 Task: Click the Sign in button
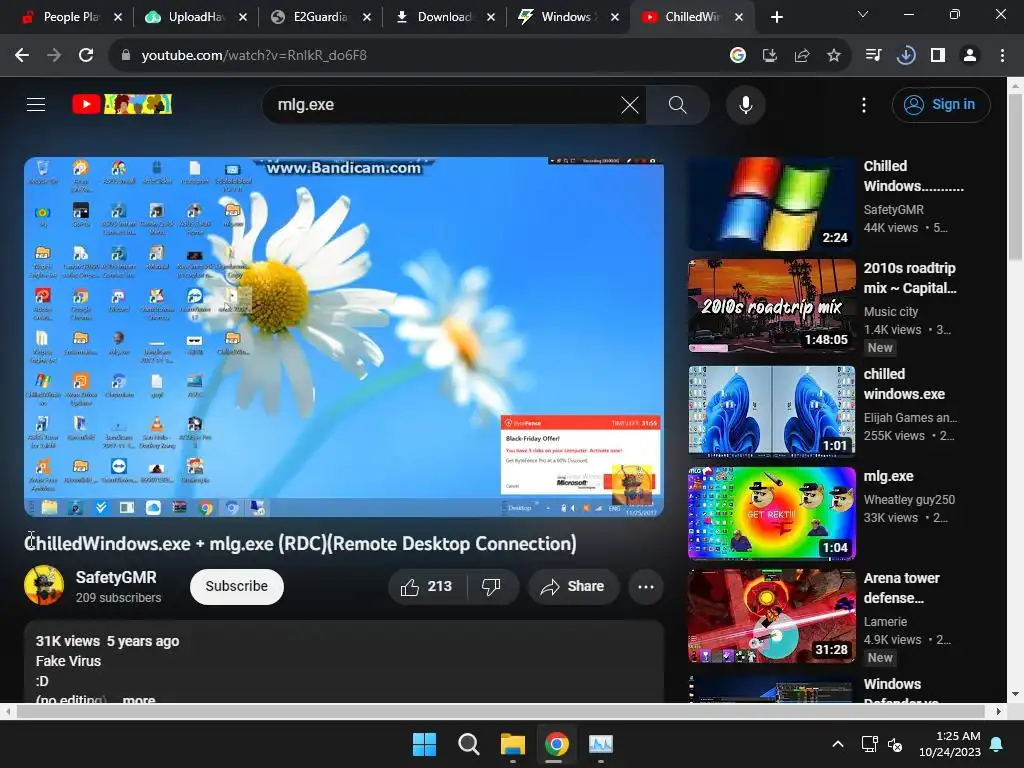point(941,104)
